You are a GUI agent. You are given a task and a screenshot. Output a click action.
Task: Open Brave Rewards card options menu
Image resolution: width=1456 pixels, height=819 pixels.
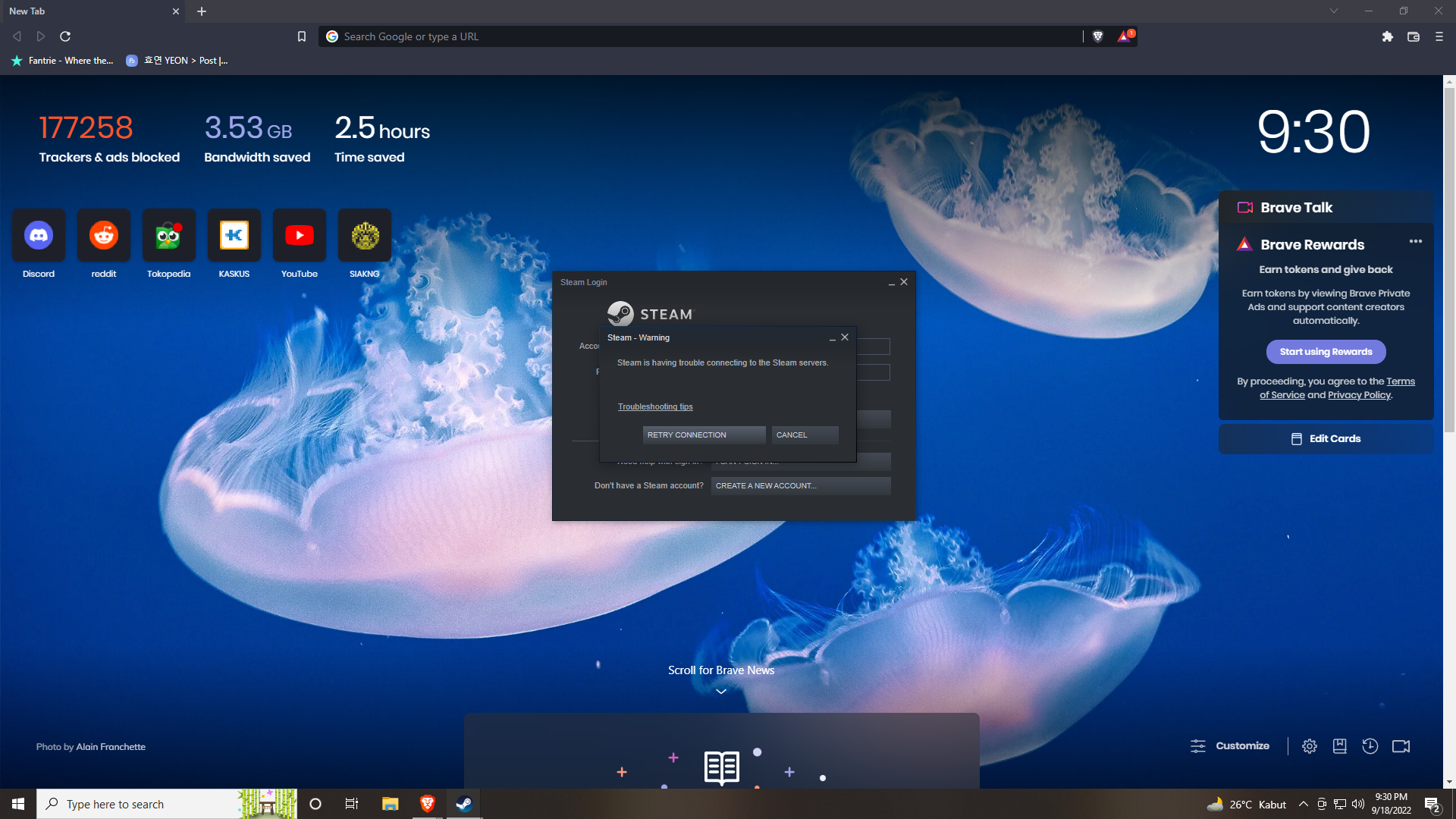pos(1416,241)
